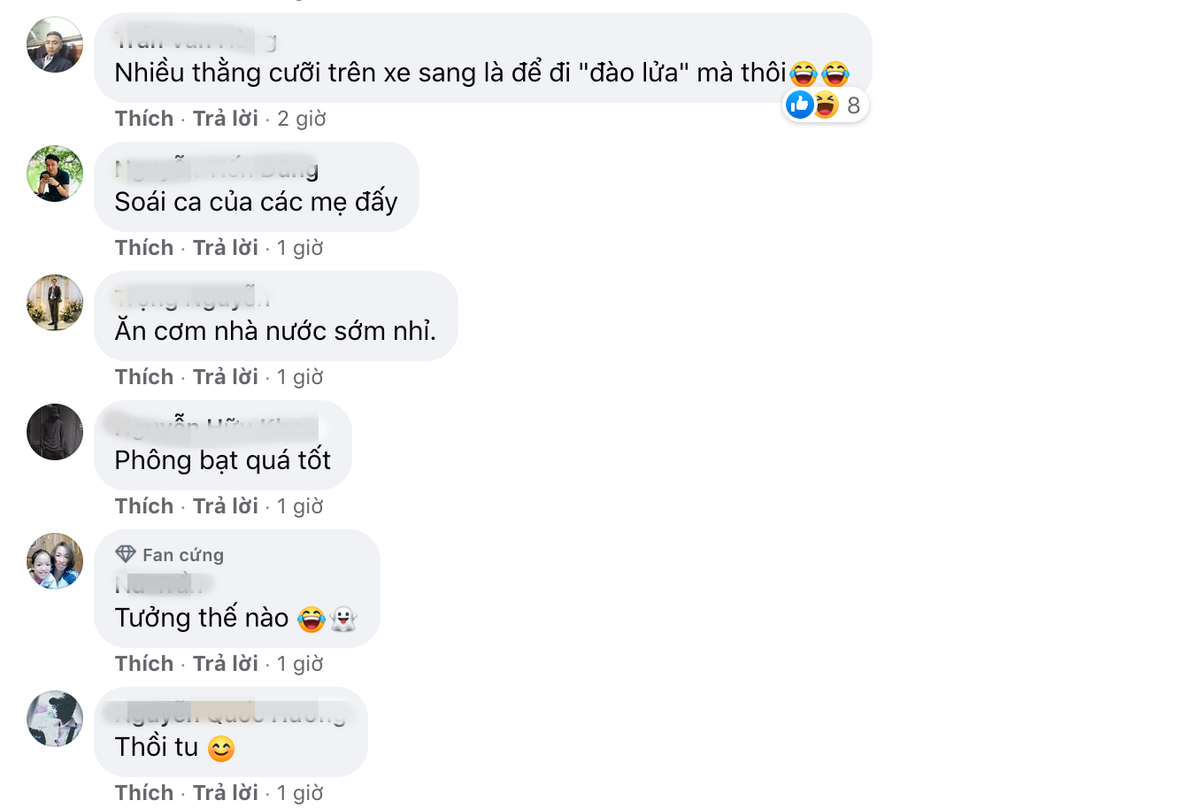
Task: Click the 'Fan cứng' label text
Action: tap(183, 553)
